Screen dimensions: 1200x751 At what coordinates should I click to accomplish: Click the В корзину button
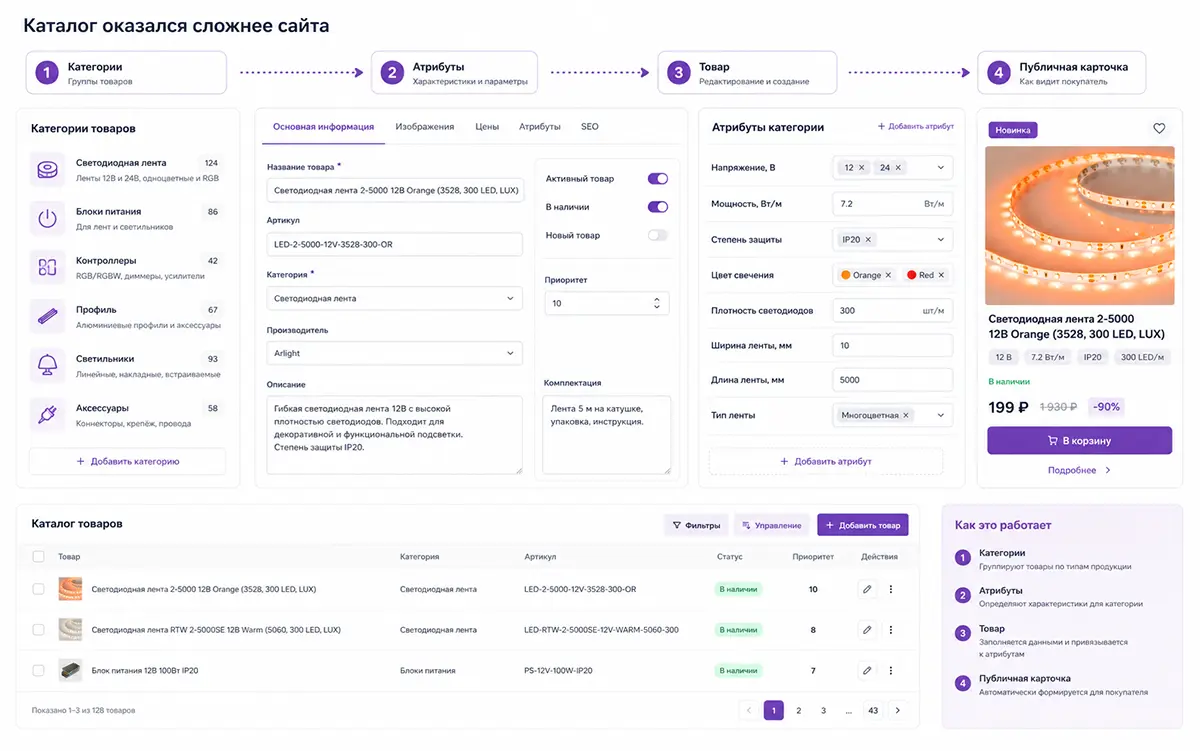[x=1079, y=440]
